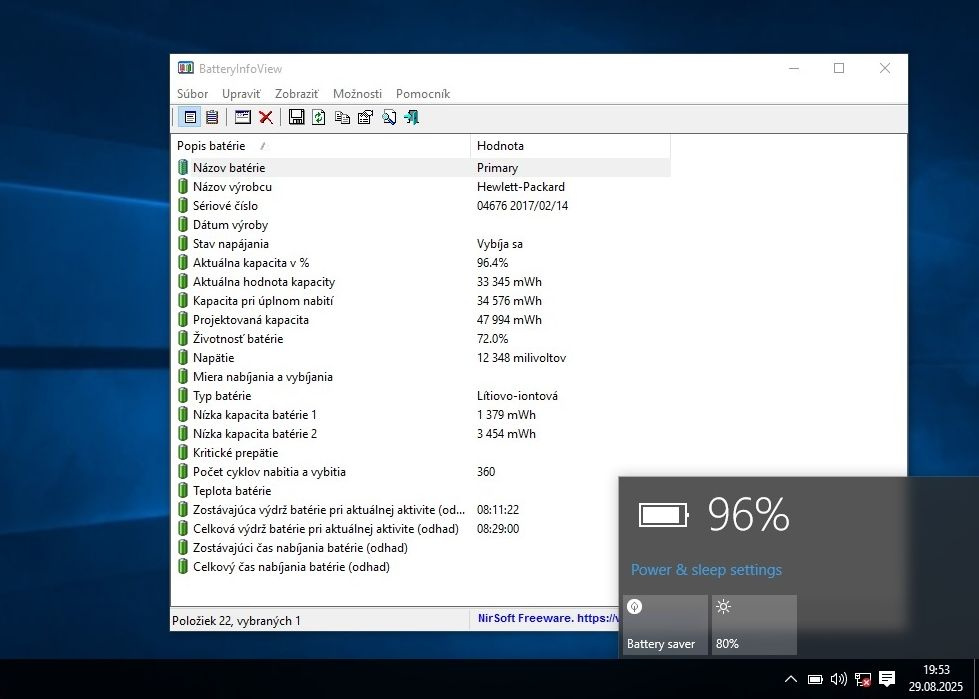The height and width of the screenshot is (699, 979).
Task: Open the Zobraziť menu
Action: pos(296,94)
